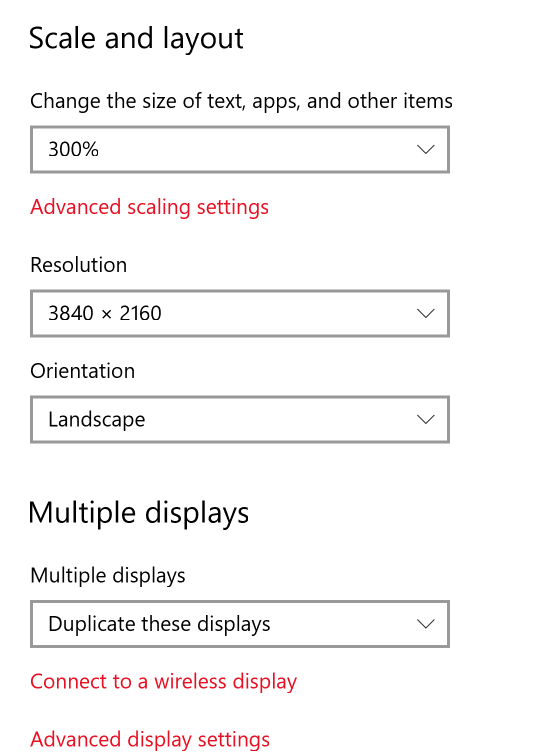Click the Scale and layout heading
This screenshot has height=755, width=533.
(x=136, y=39)
